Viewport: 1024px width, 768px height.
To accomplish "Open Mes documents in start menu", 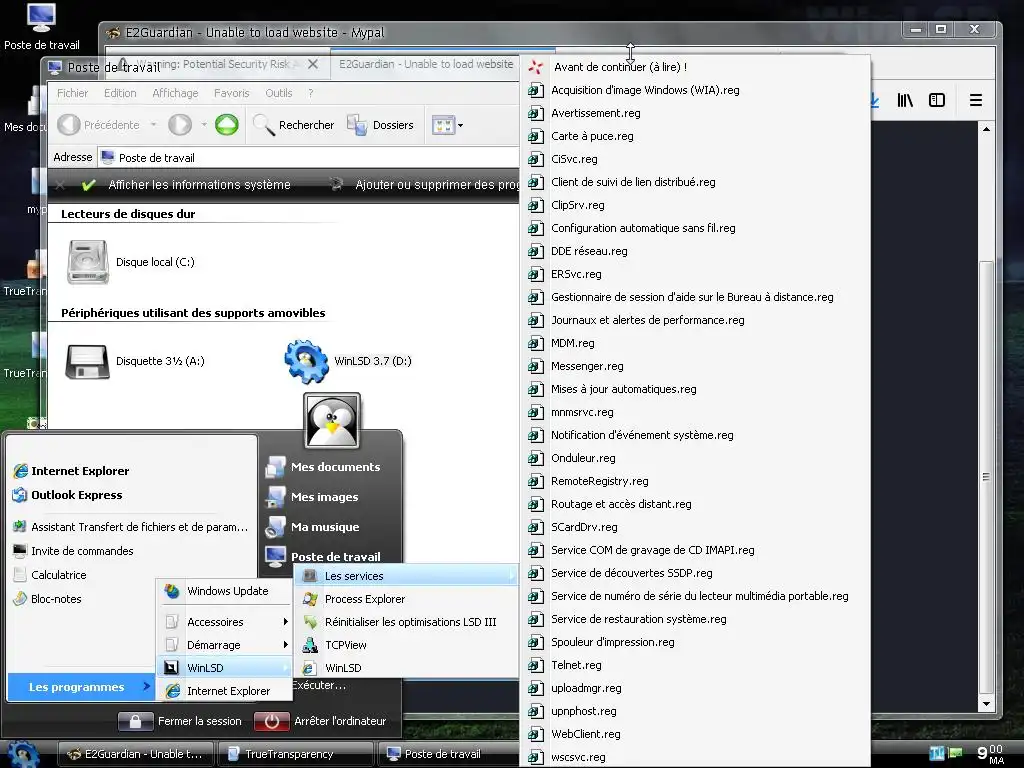I will [x=324, y=467].
